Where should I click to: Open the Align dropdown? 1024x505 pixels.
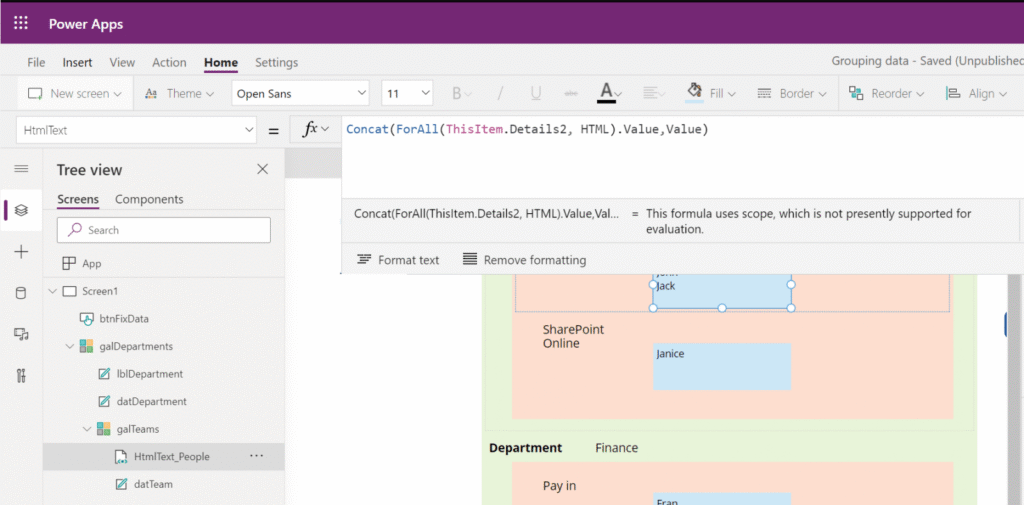(x=975, y=93)
